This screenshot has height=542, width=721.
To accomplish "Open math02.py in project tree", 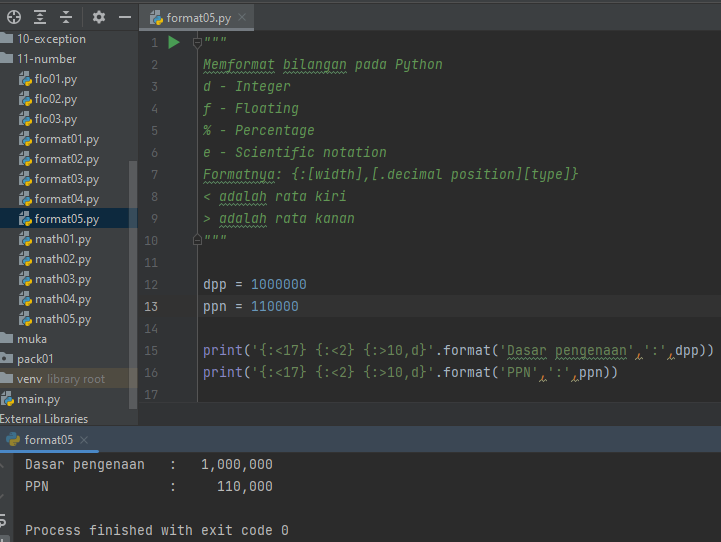I will pyautogui.click(x=63, y=259).
